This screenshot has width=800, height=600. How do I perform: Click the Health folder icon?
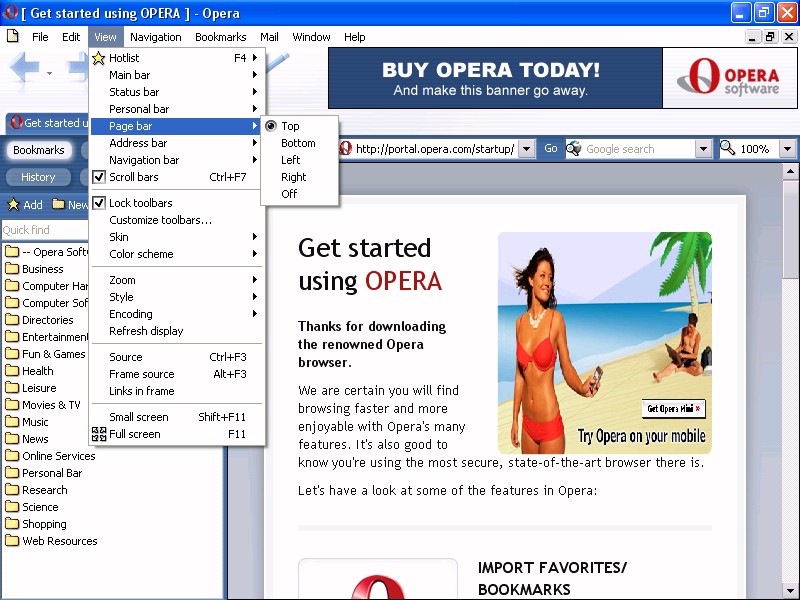click(x=12, y=370)
